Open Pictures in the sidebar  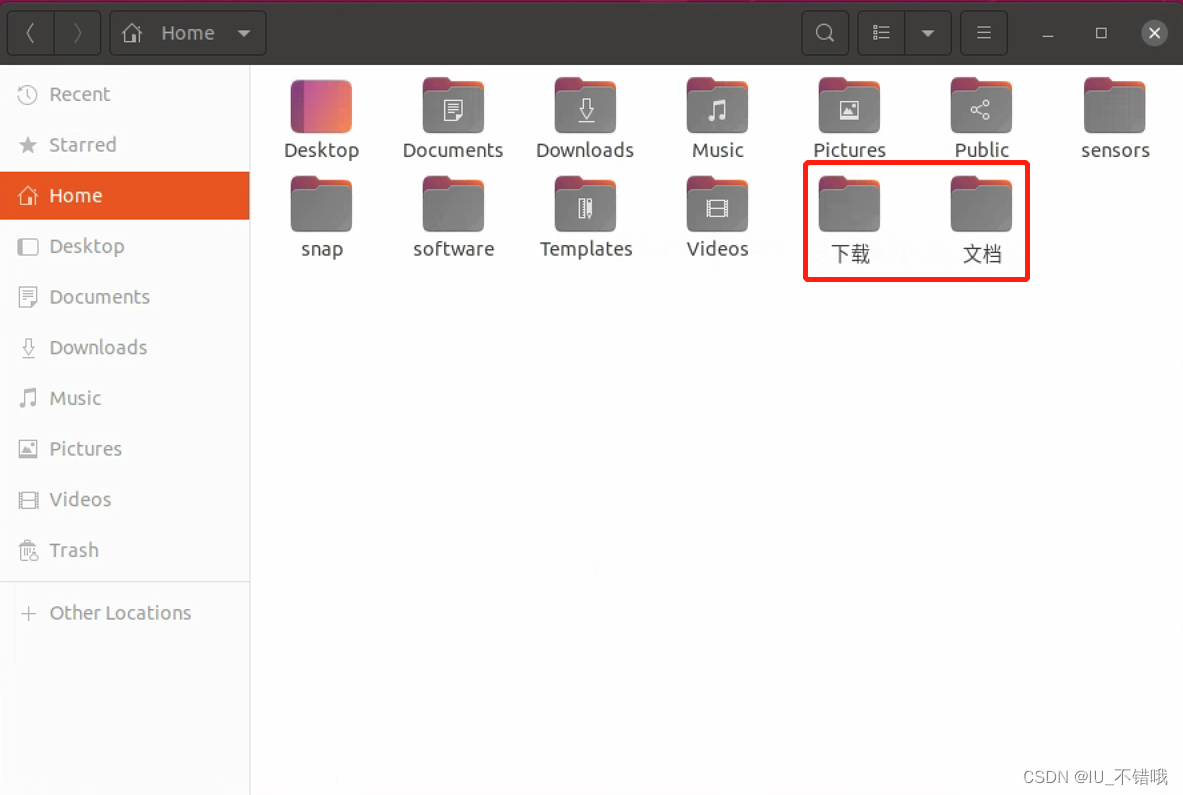pos(125,448)
